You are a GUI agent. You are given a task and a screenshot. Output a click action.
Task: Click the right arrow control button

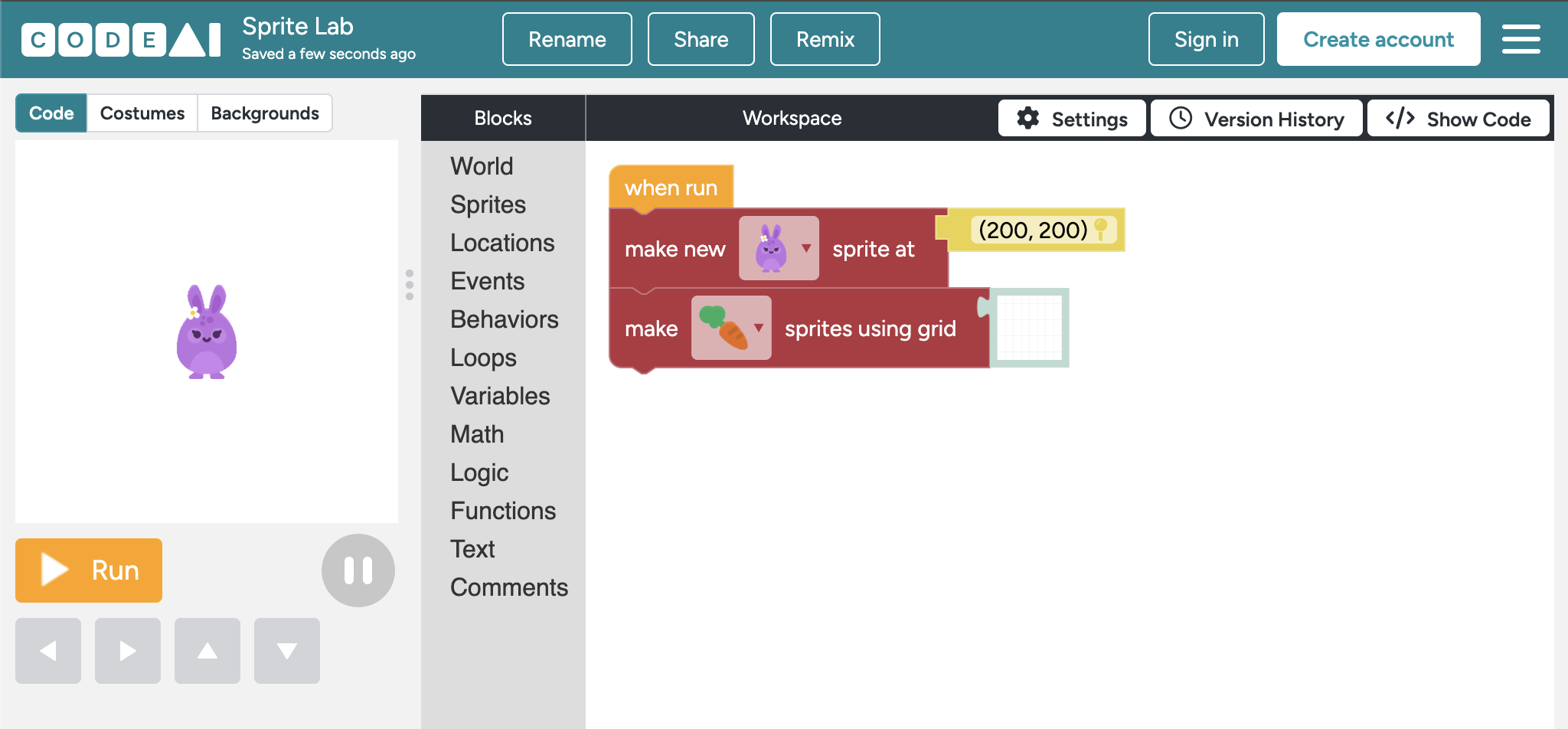click(128, 650)
